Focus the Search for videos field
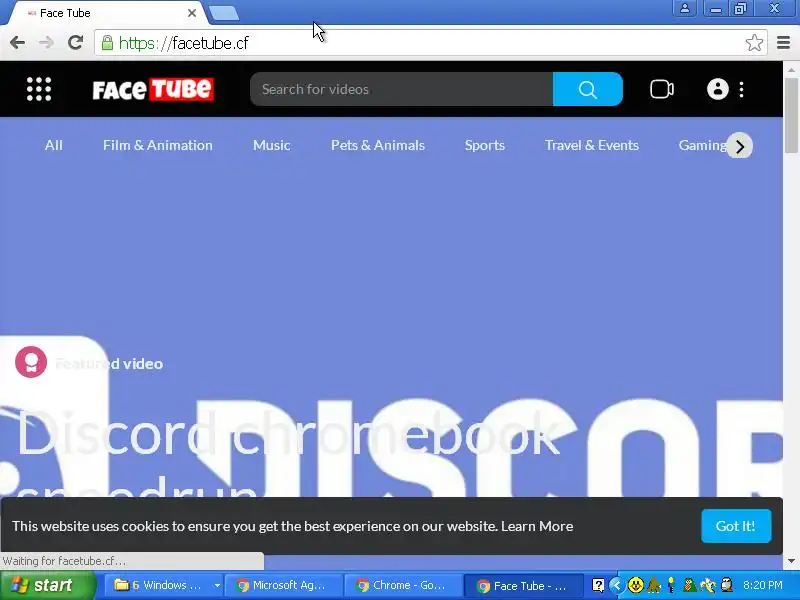This screenshot has width=800, height=600. coord(402,89)
